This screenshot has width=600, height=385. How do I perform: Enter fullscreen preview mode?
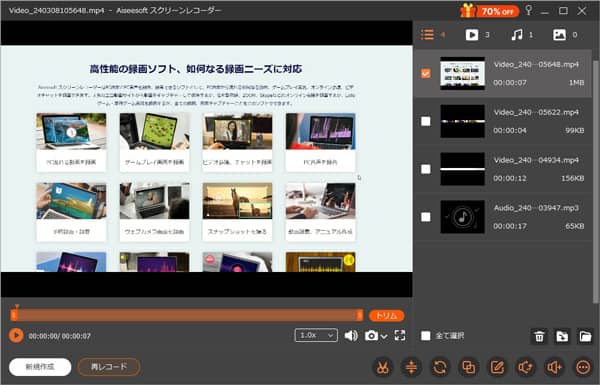pyautogui.click(x=400, y=336)
